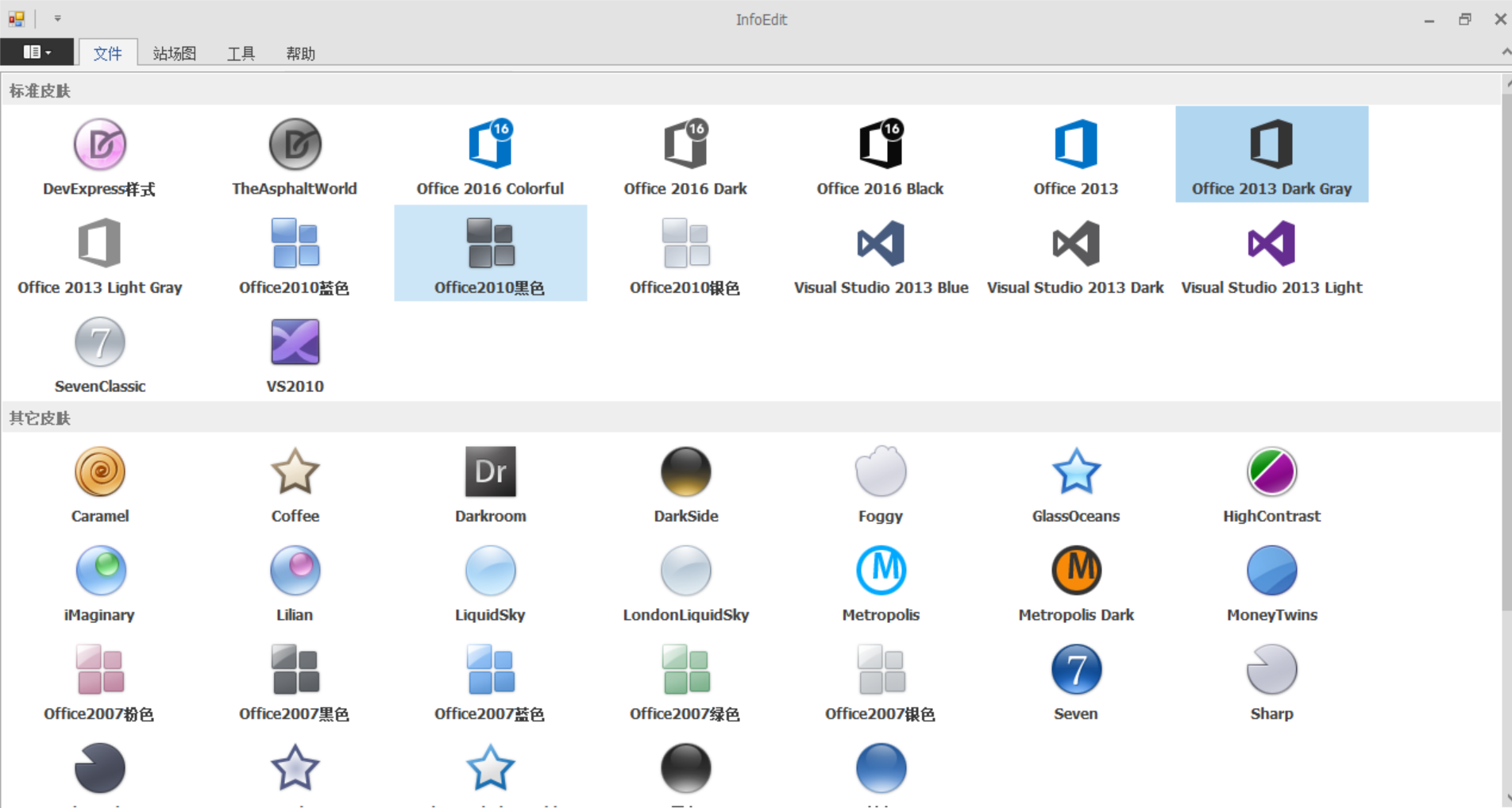Apply the Caramel skin
Screen dimensions: 1512x808
point(99,483)
